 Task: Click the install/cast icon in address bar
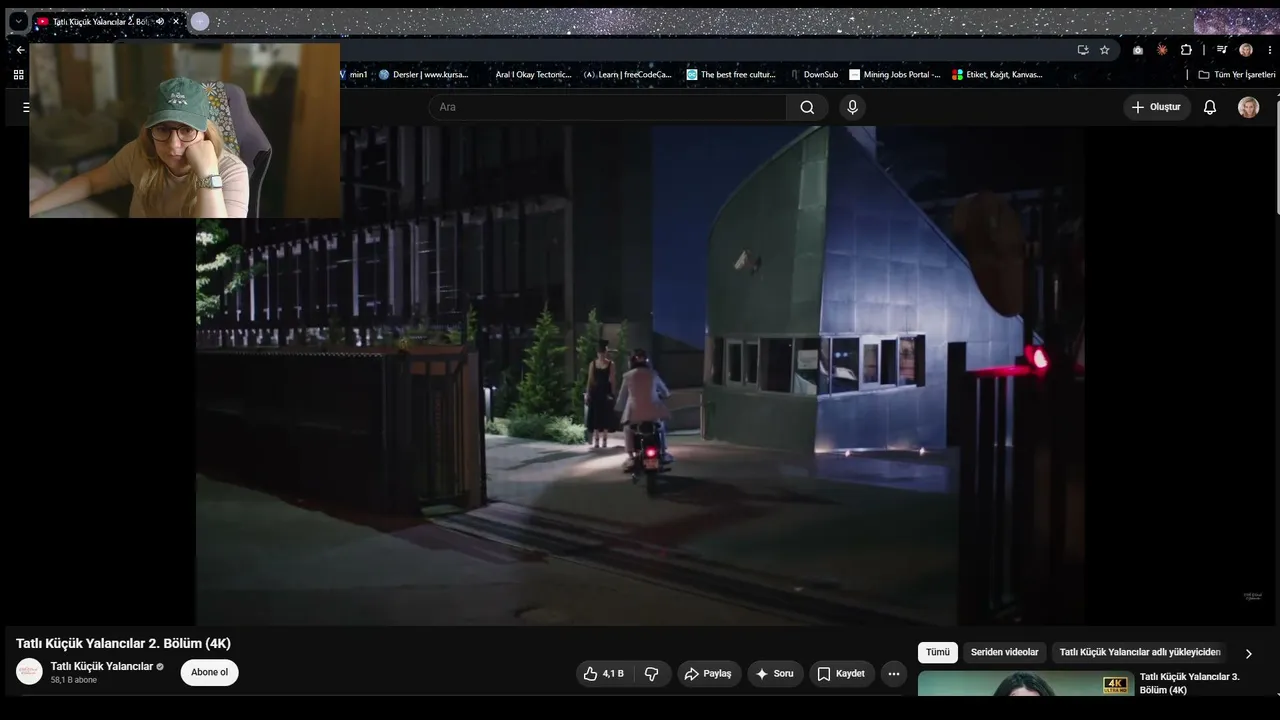click(x=1083, y=50)
